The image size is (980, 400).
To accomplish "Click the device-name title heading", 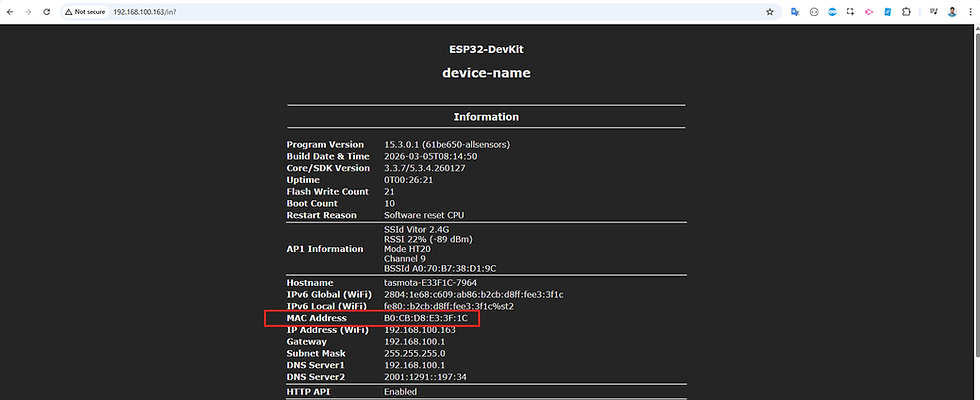I will [486, 73].
